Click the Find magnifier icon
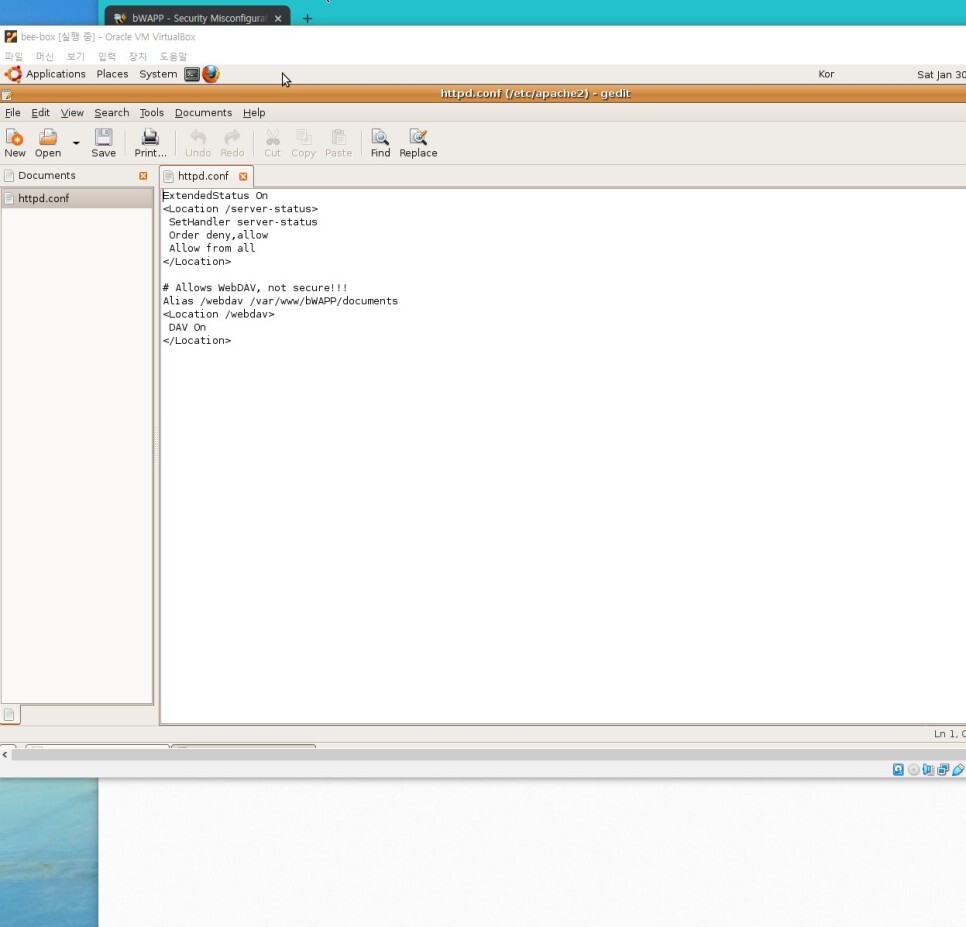Screen dimensions: 966x927 pyautogui.click(x=380, y=137)
